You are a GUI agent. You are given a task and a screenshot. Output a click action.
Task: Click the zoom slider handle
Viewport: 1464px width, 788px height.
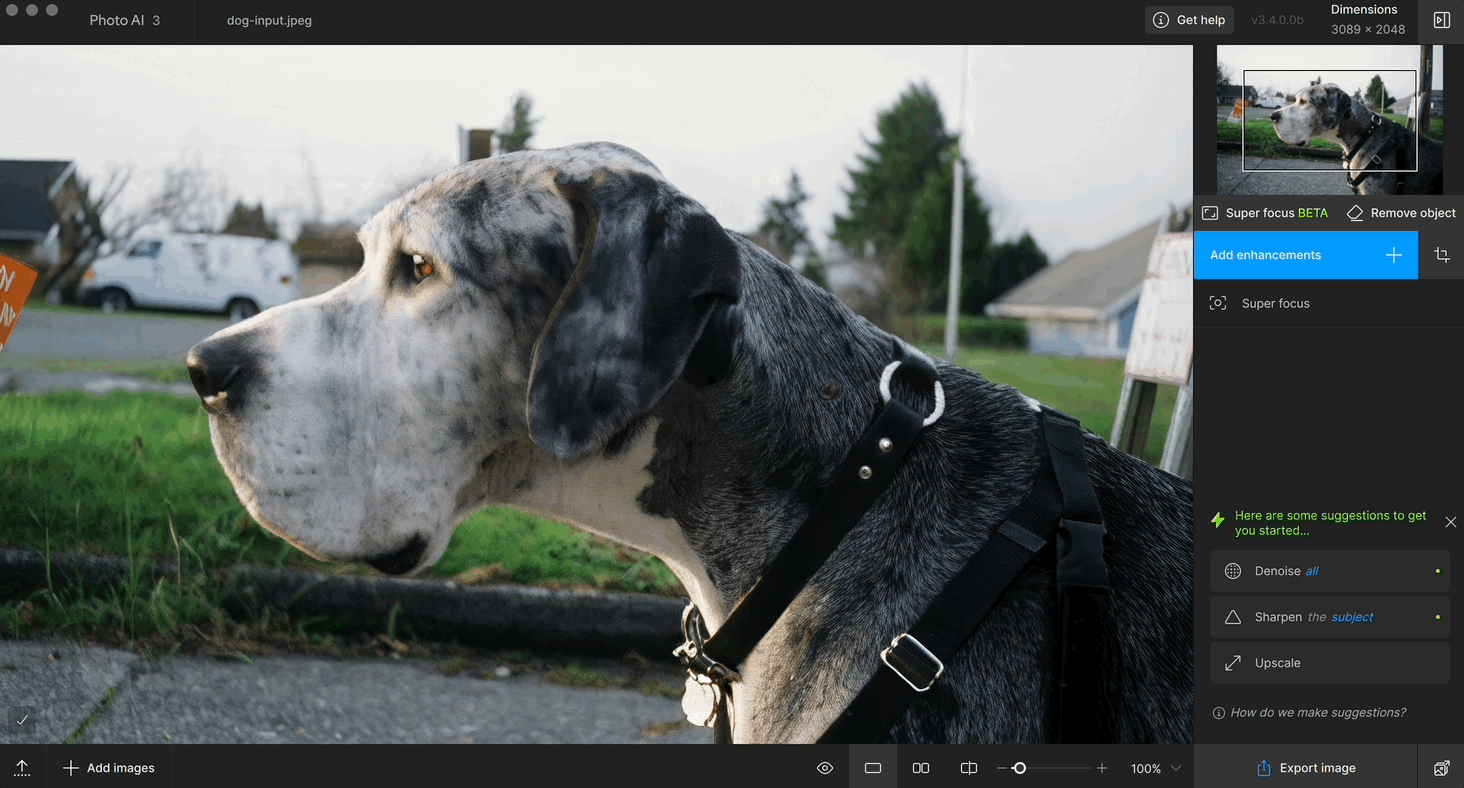pos(1019,768)
